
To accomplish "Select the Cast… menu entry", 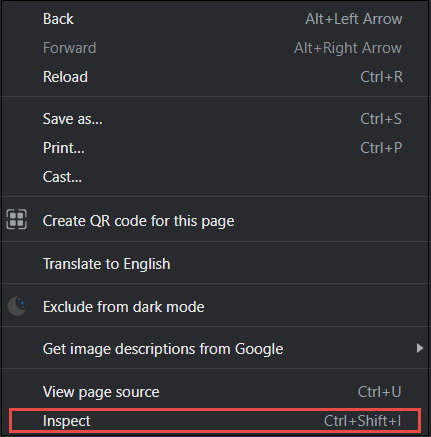I will tap(215, 177).
